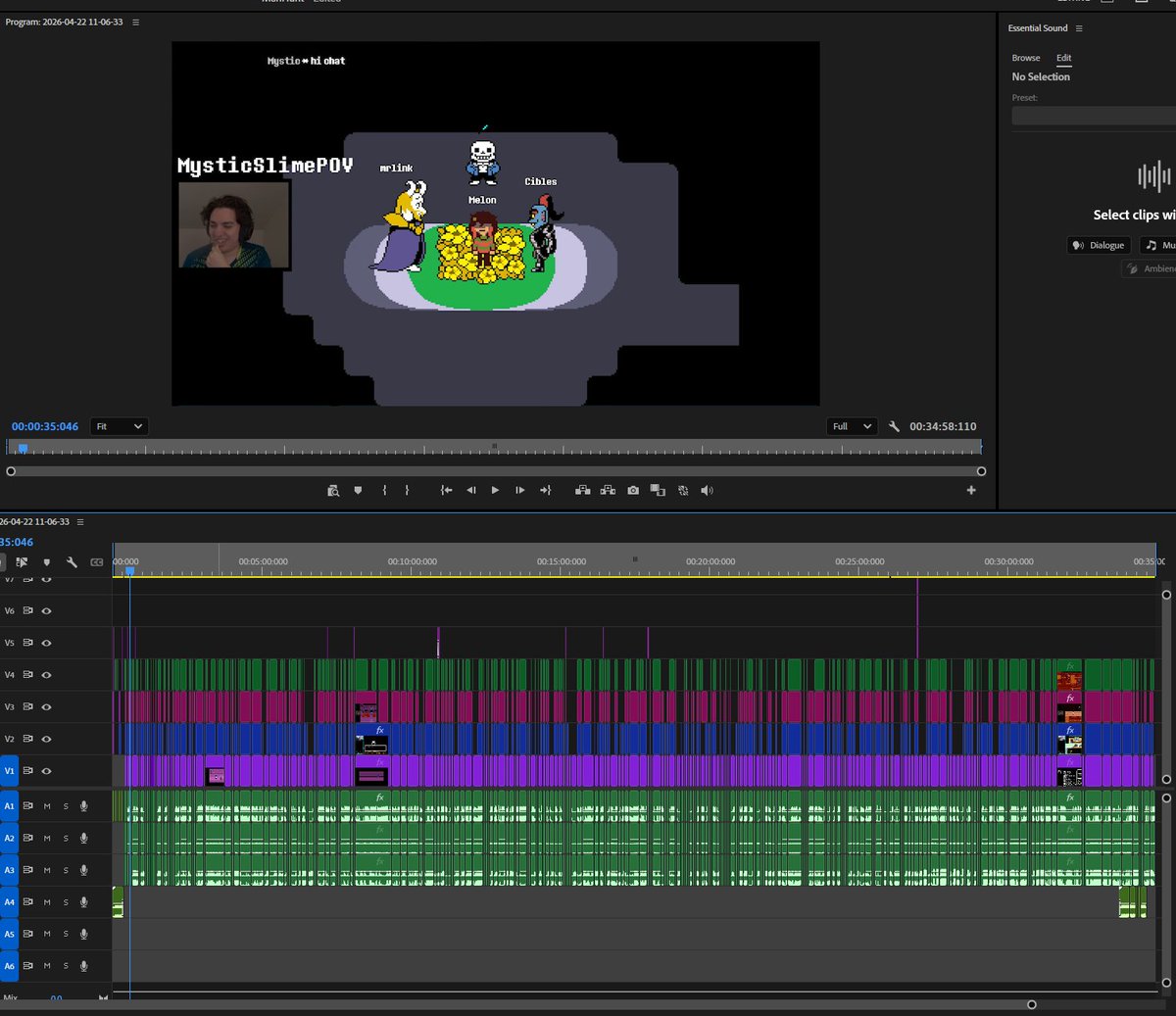Click the 00:00:35:046 playhead timecode
This screenshot has height=1016, width=1176.
click(45, 426)
